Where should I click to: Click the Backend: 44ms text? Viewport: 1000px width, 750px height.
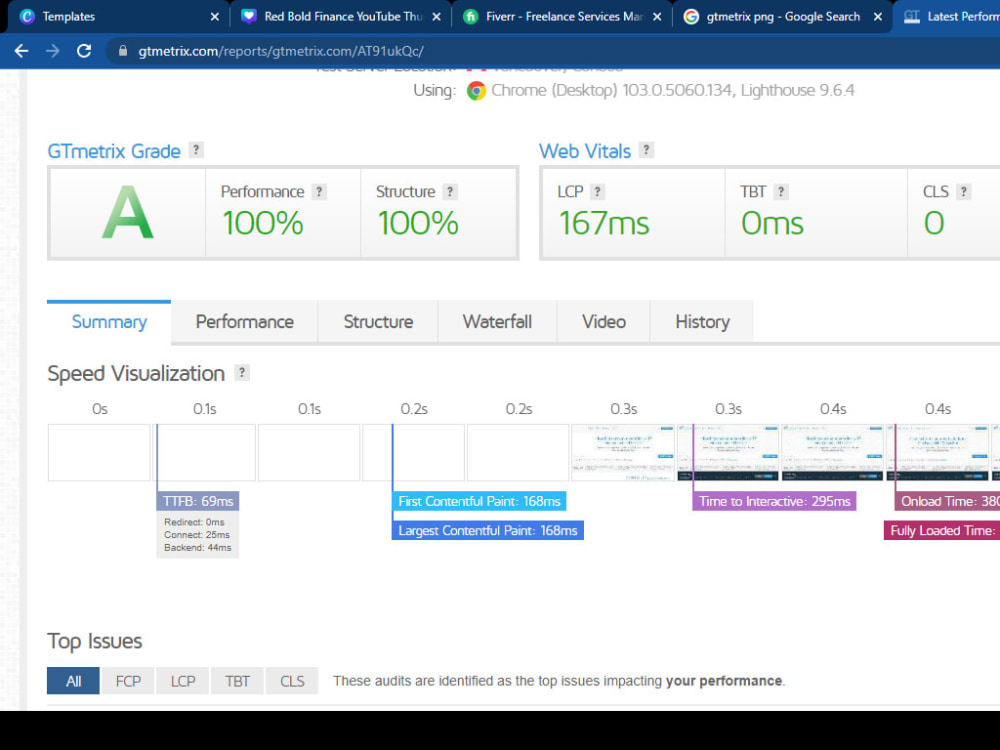[x=198, y=548]
